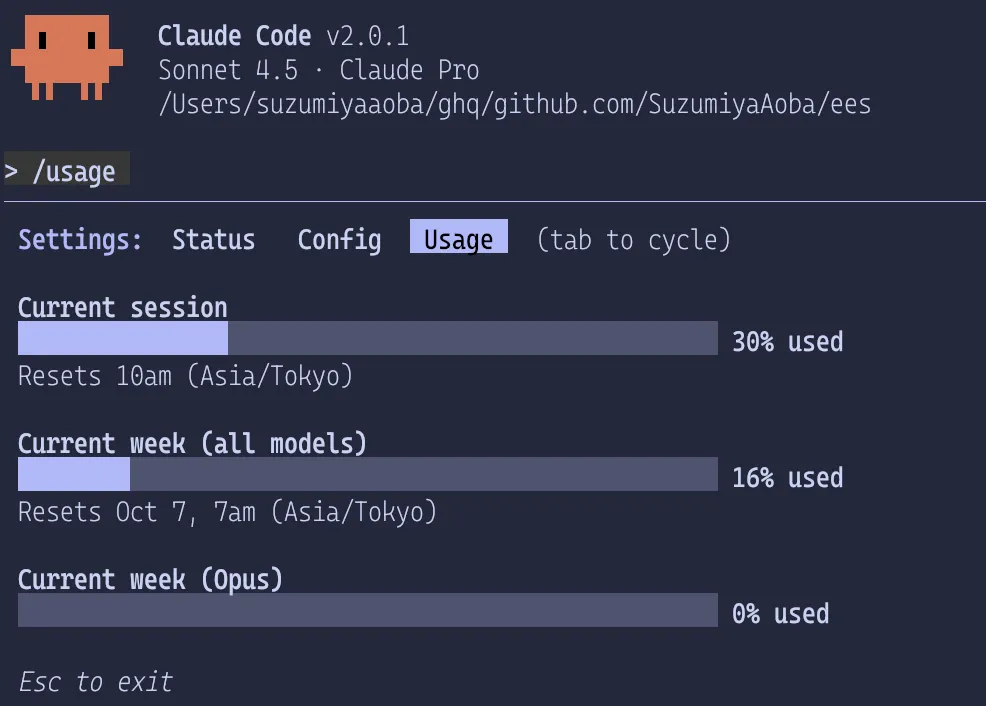
Task: Select the Config settings tab
Action: [338, 240]
